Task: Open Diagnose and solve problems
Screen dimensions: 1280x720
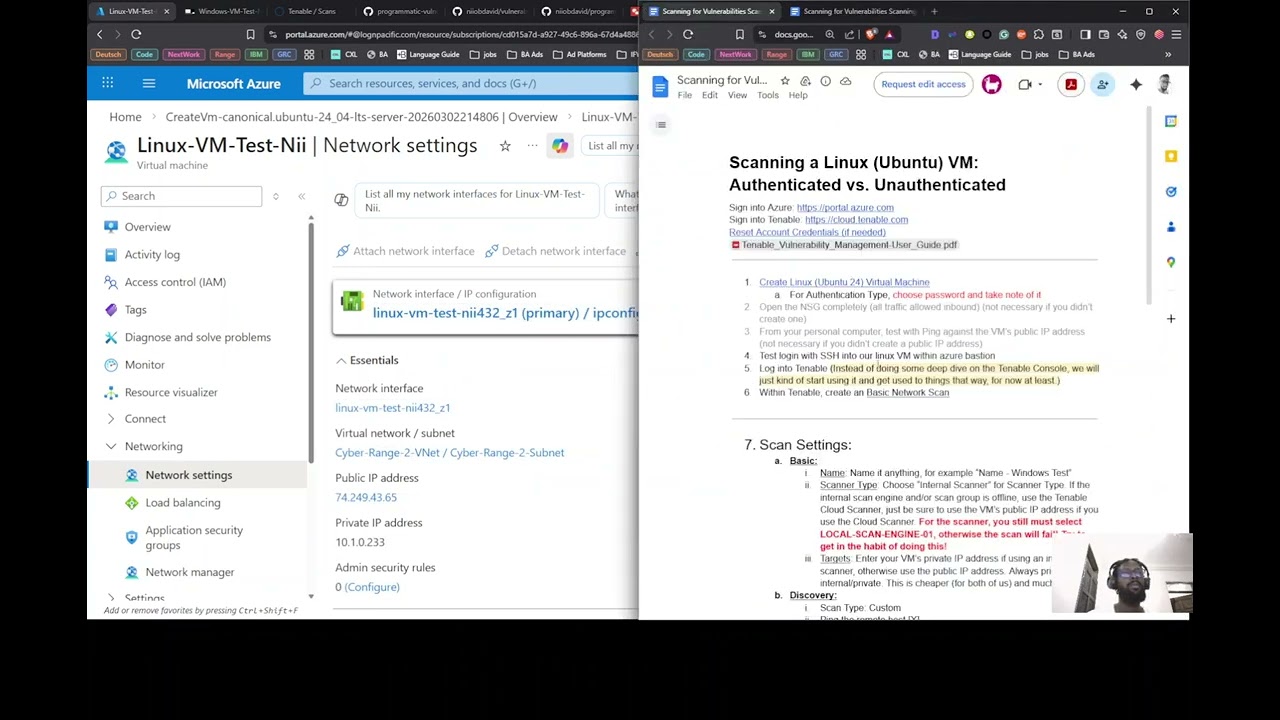Action: (x=197, y=337)
